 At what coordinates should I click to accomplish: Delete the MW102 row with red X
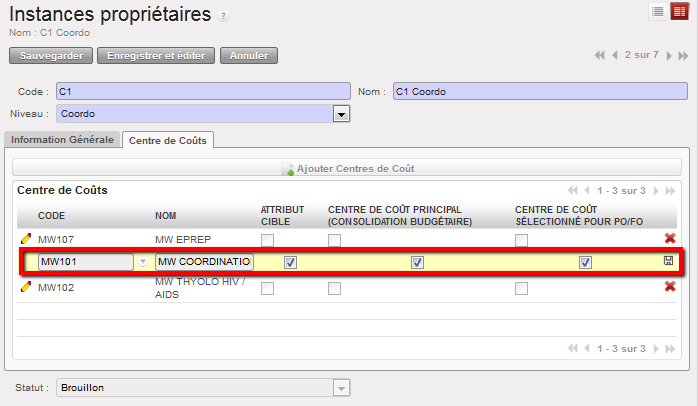point(669,287)
